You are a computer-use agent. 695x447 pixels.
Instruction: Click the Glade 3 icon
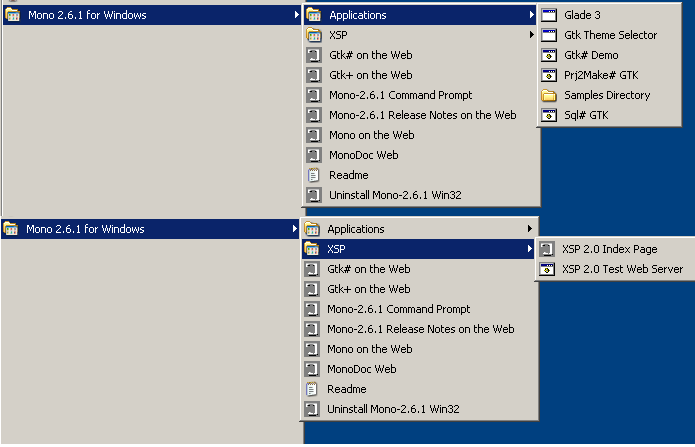click(549, 15)
